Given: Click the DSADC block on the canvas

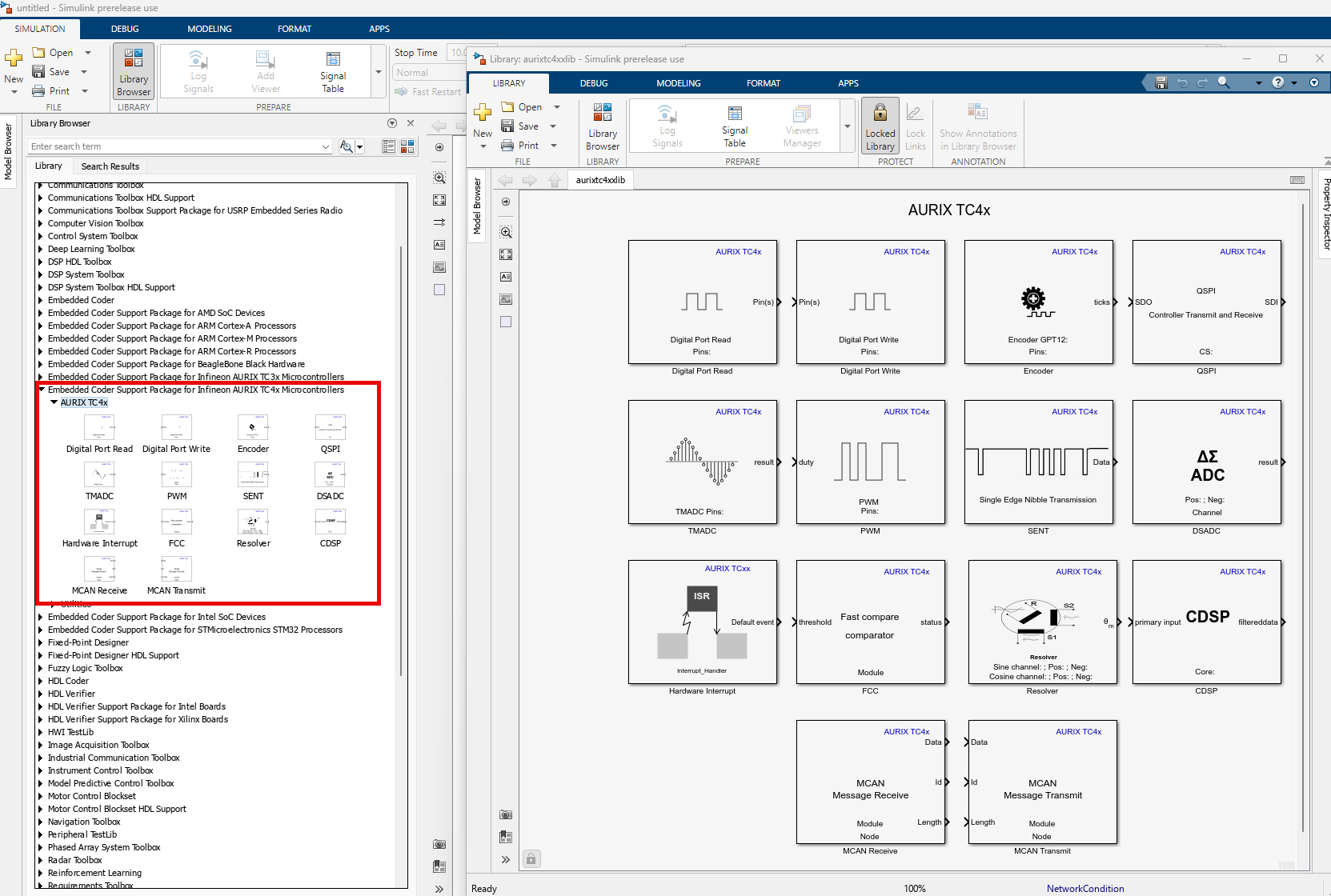Looking at the screenshot, I should coord(1206,462).
